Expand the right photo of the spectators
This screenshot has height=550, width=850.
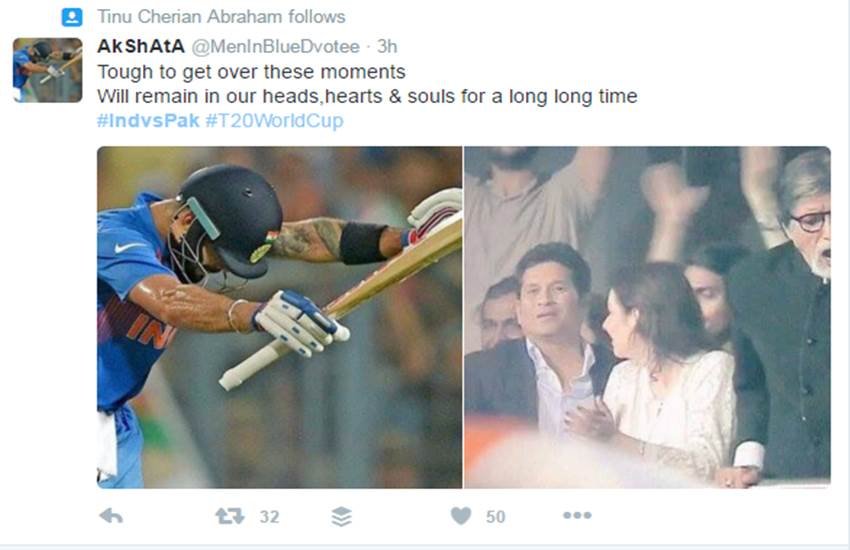point(647,318)
